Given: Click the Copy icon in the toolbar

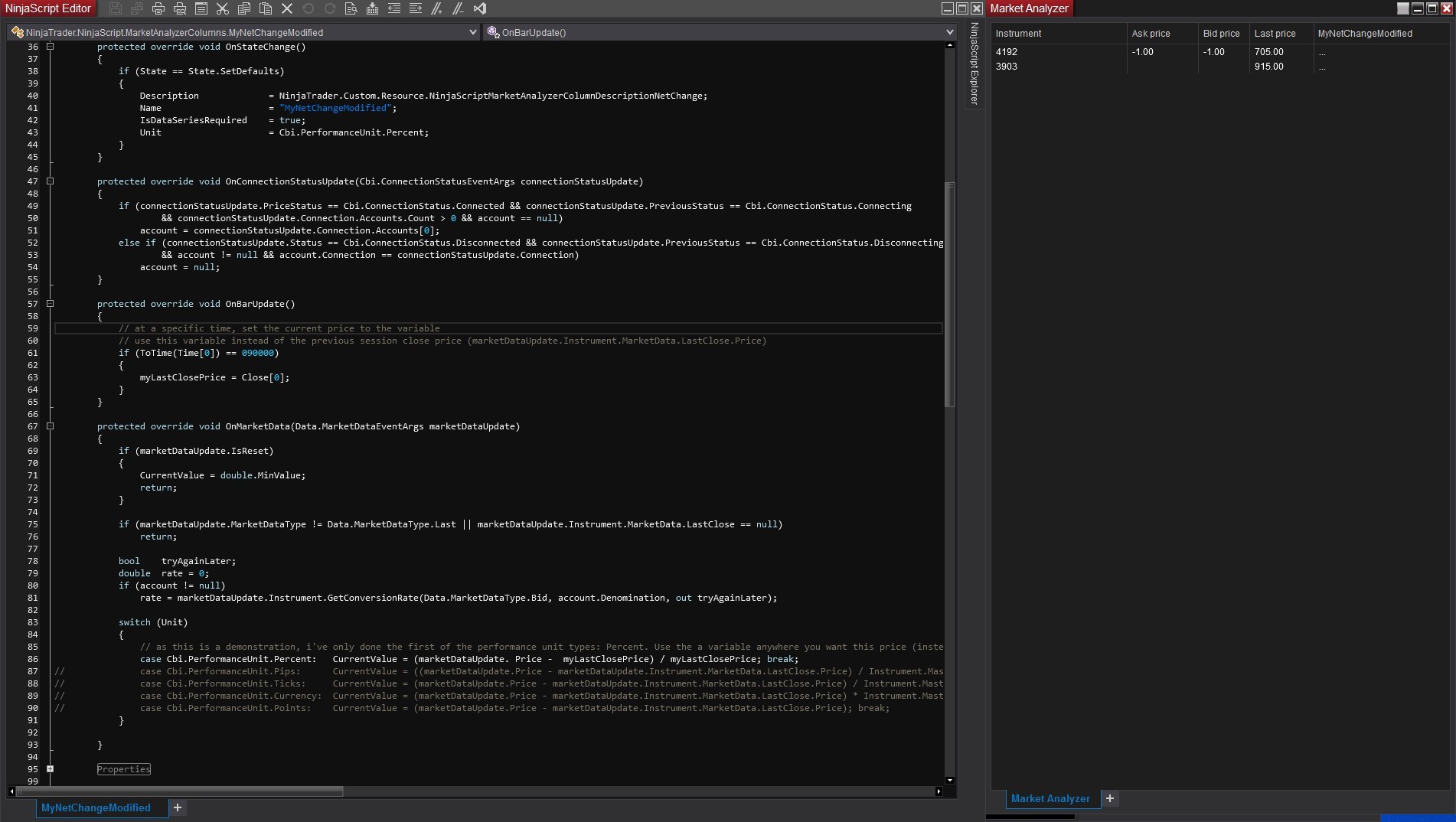Looking at the screenshot, I should pos(244,8).
